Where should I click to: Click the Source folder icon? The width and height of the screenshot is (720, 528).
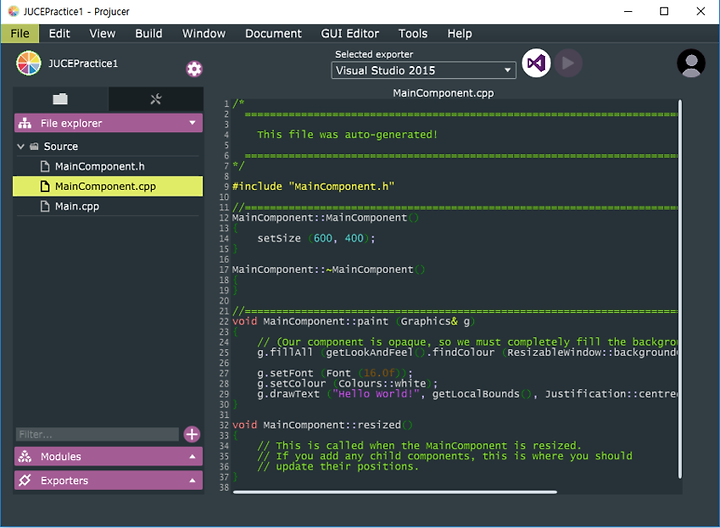[34, 146]
